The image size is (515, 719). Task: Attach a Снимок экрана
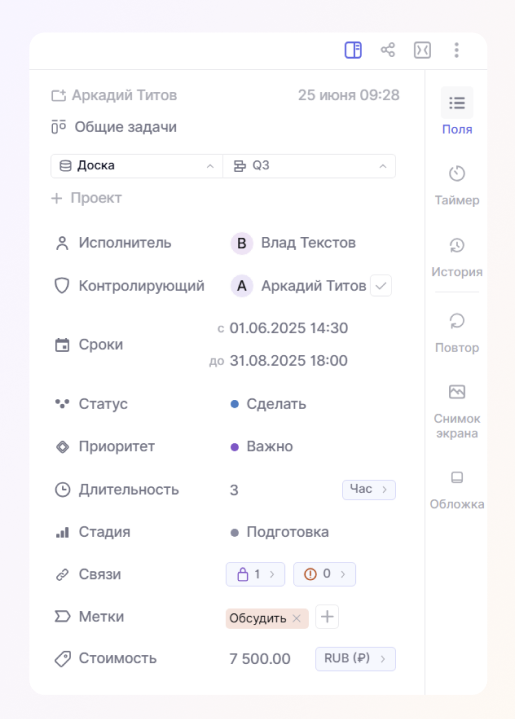coord(457,411)
